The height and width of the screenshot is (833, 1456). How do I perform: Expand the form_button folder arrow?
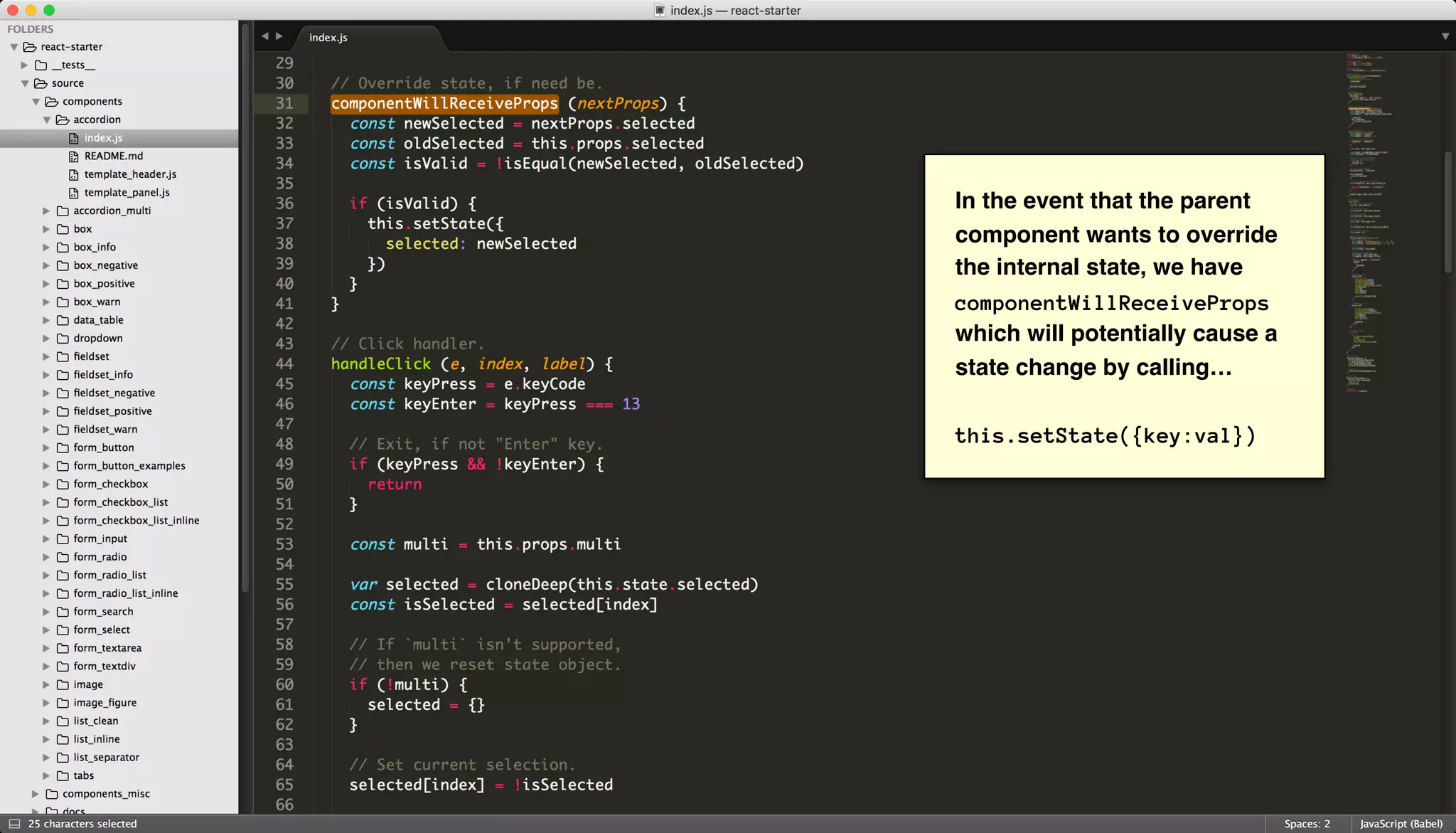[46, 448]
